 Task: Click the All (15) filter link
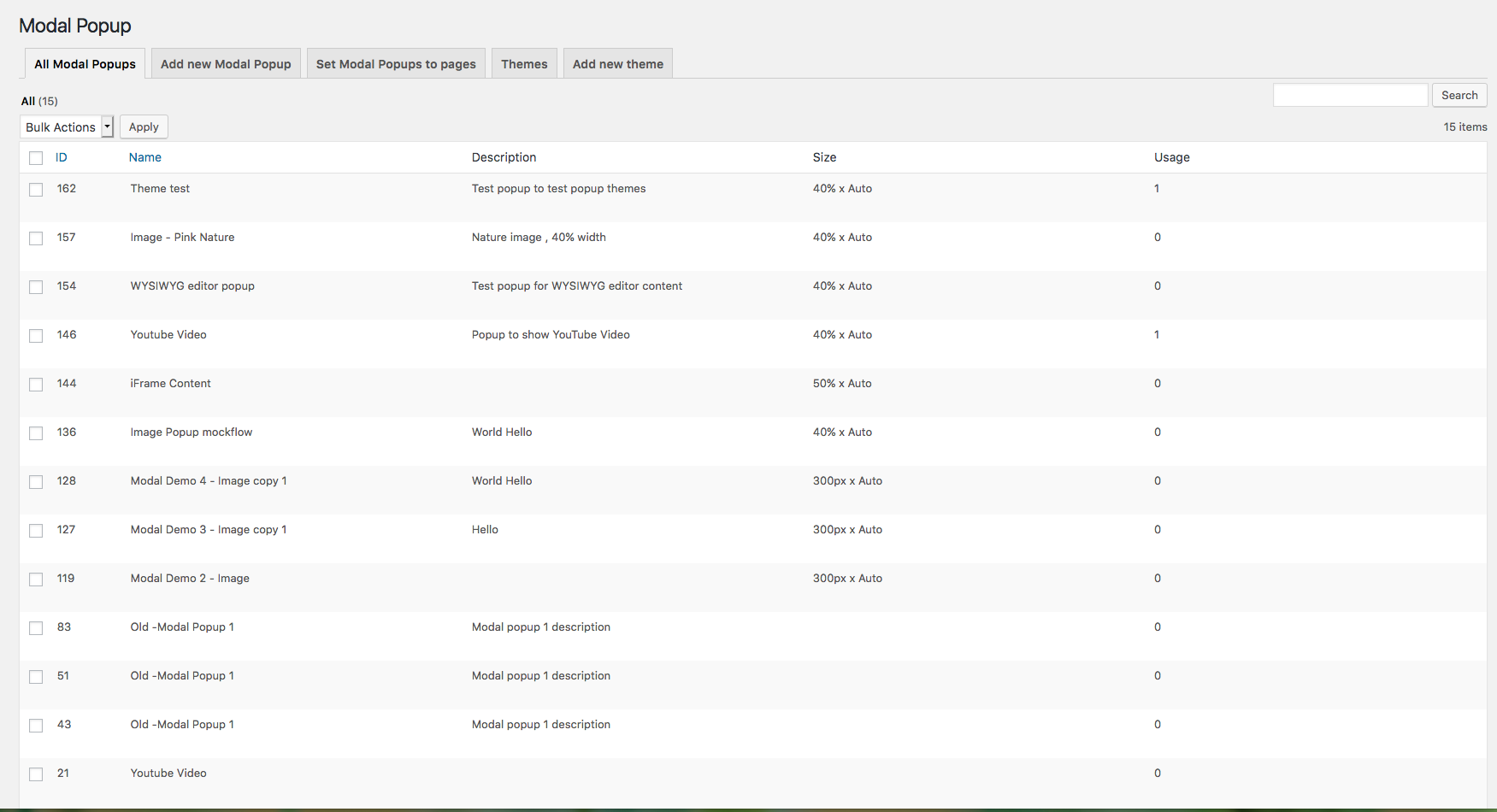pos(39,101)
